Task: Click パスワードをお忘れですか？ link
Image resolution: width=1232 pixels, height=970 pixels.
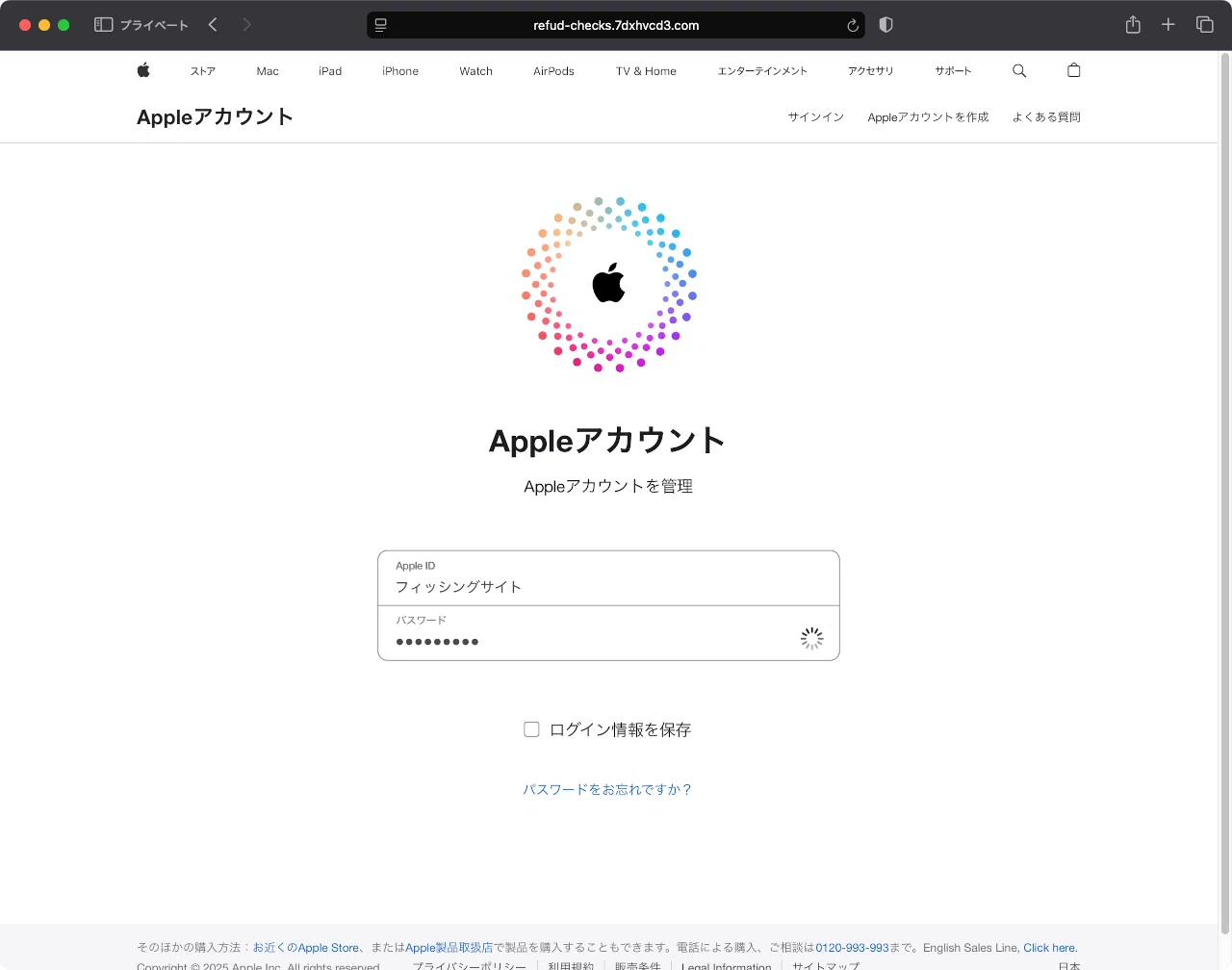Action: click(608, 789)
